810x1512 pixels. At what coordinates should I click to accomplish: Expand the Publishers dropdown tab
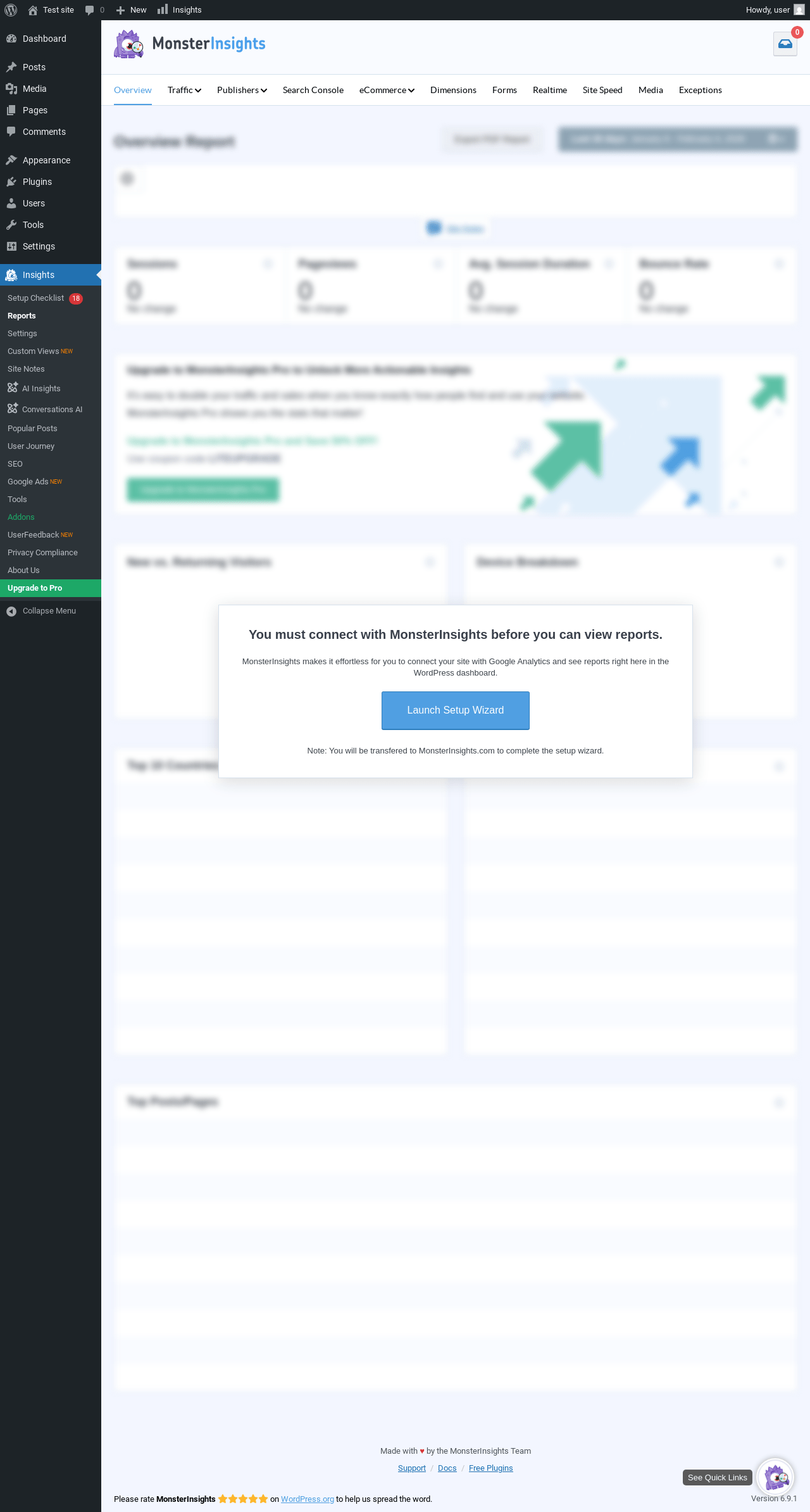point(242,90)
